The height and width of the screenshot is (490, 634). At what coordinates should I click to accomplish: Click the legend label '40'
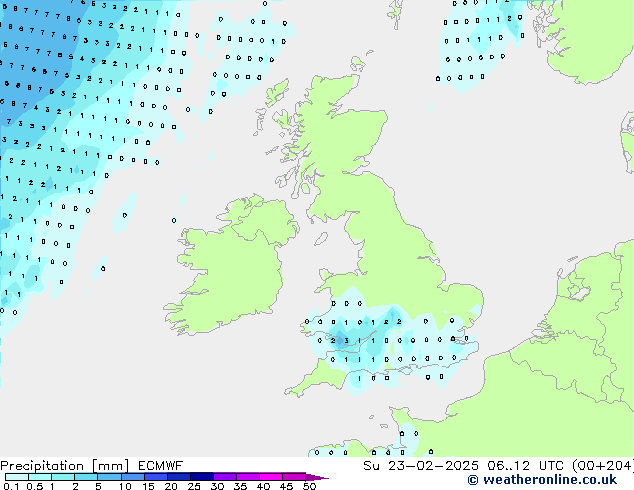[263, 486]
